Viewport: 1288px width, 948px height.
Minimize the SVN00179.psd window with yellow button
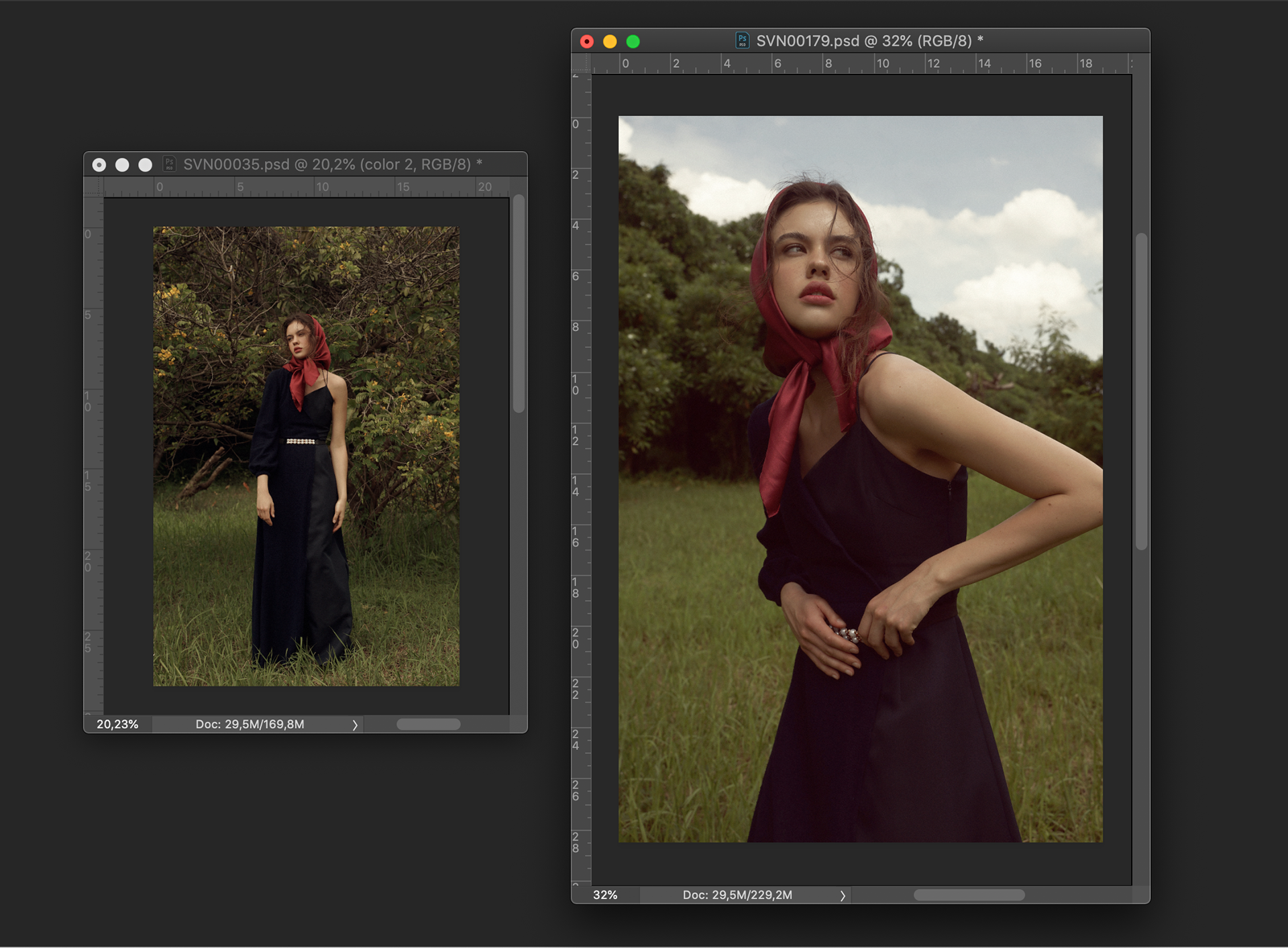[610, 42]
